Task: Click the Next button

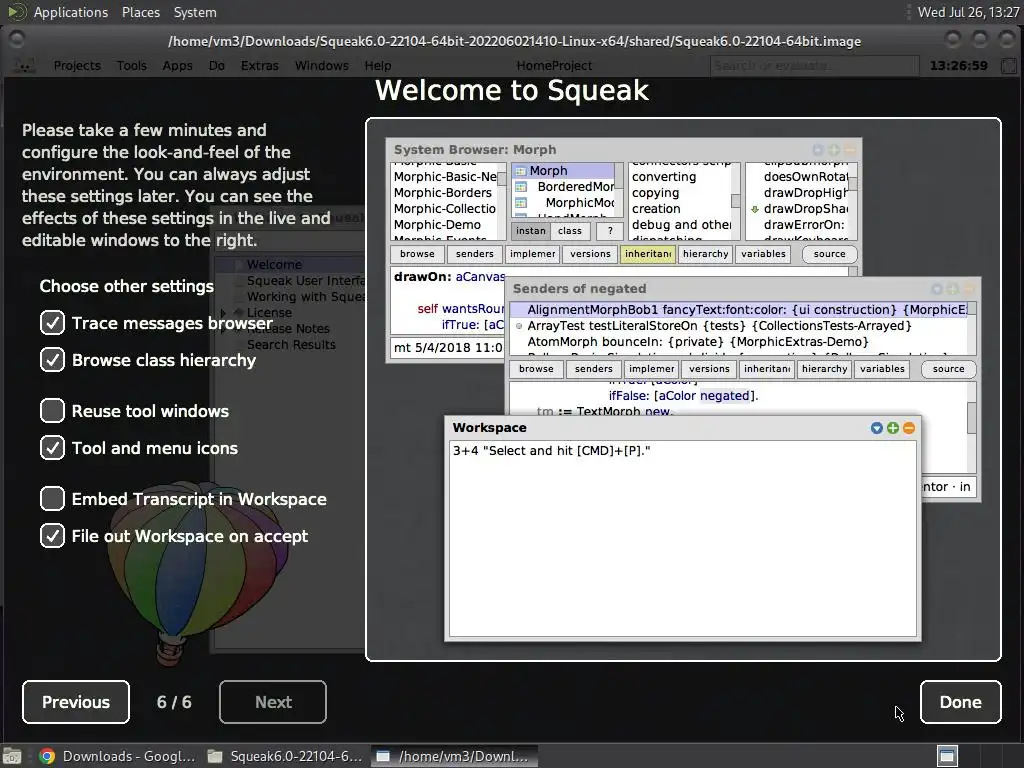Action: (x=273, y=702)
